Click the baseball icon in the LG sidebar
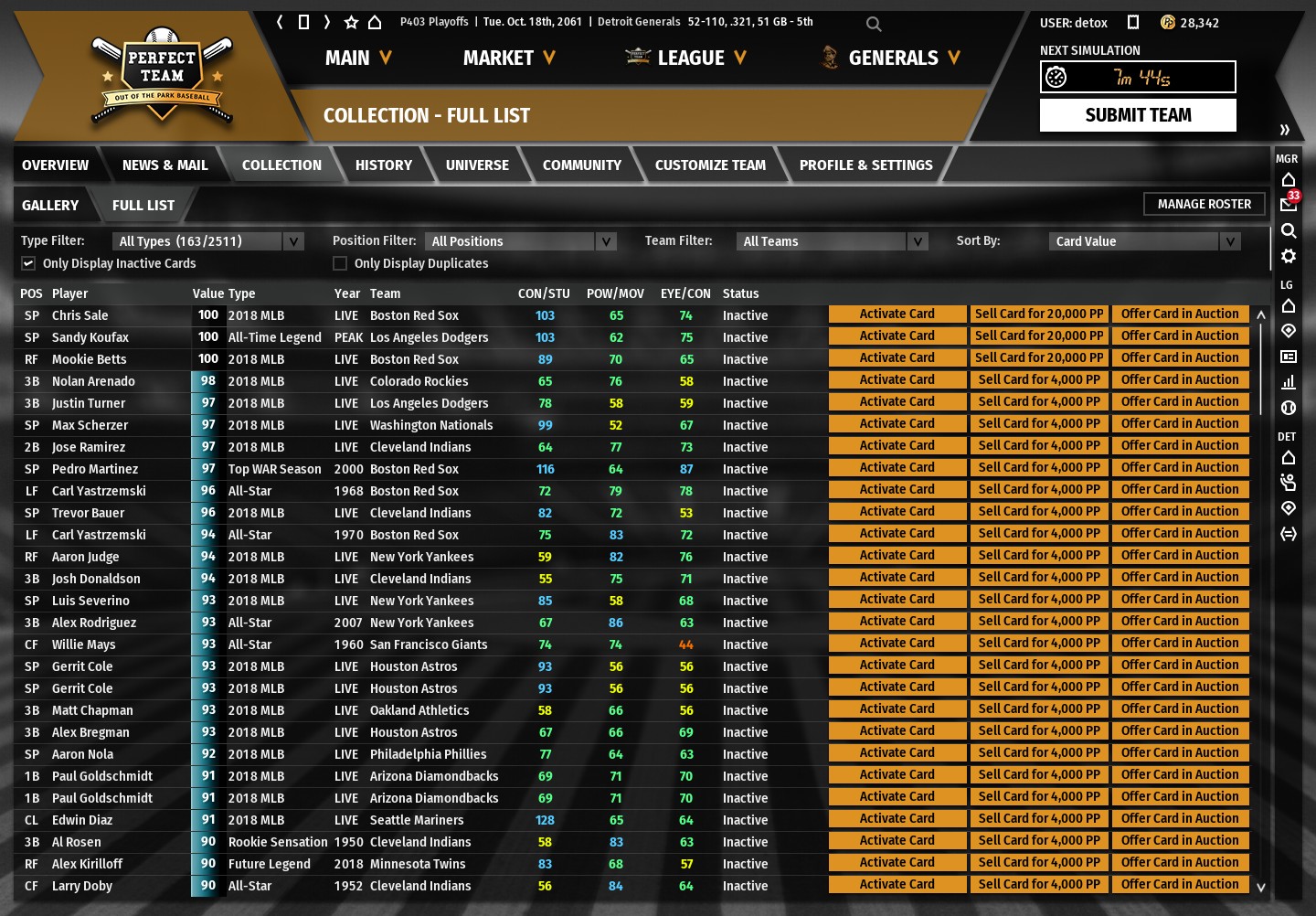 click(1288, 408)
